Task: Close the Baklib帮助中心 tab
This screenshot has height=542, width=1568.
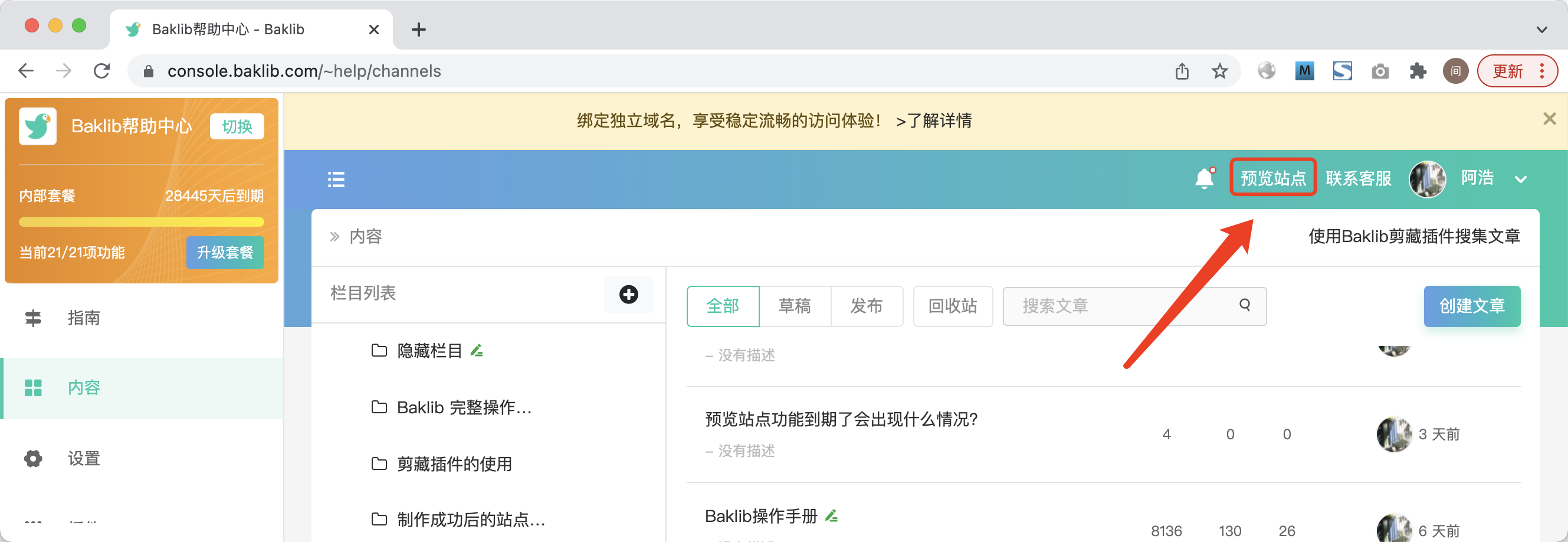Action: click(x=374, y=30)
